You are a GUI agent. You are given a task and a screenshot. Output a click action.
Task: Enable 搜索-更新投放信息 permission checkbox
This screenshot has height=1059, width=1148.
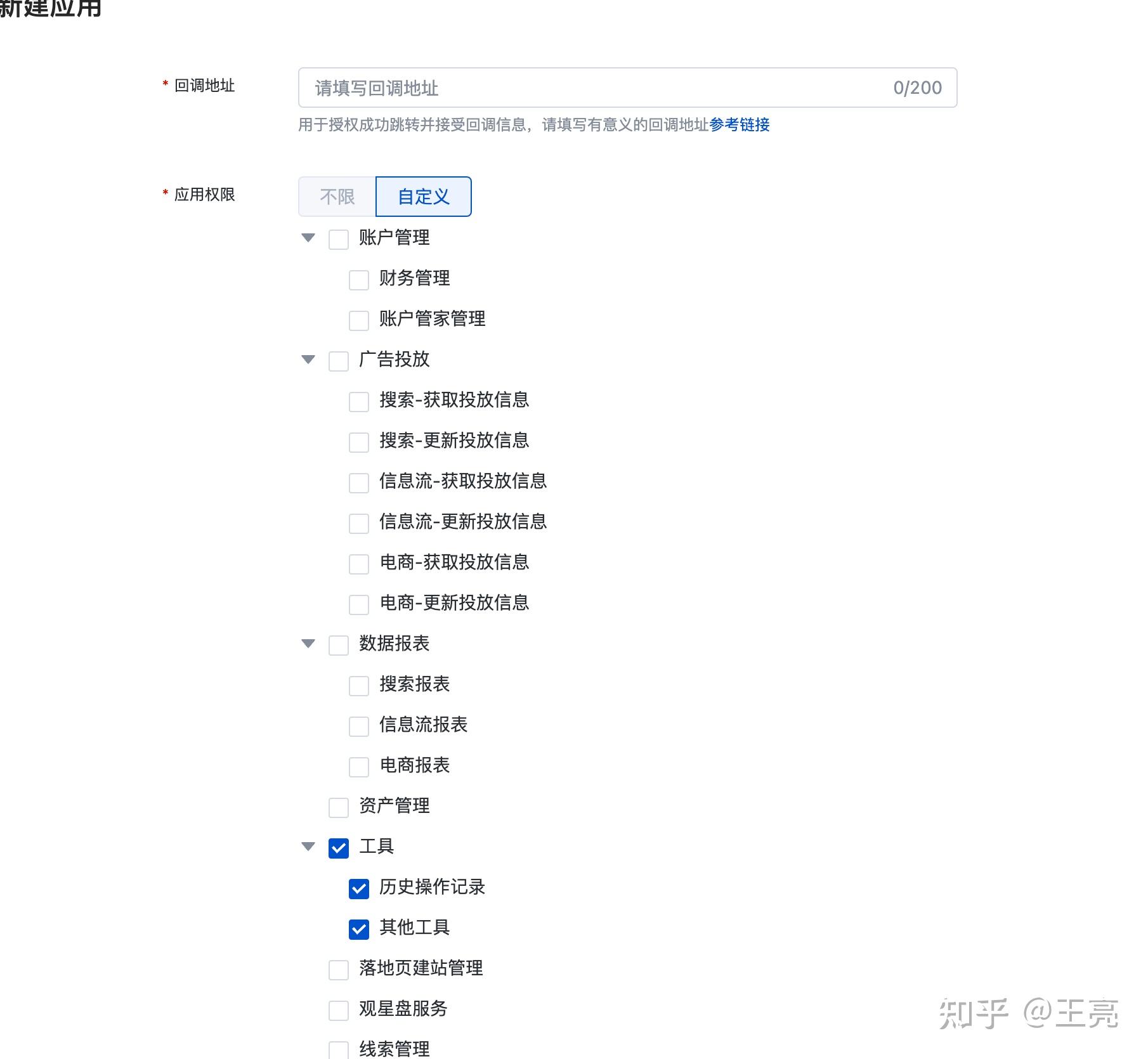359,443
